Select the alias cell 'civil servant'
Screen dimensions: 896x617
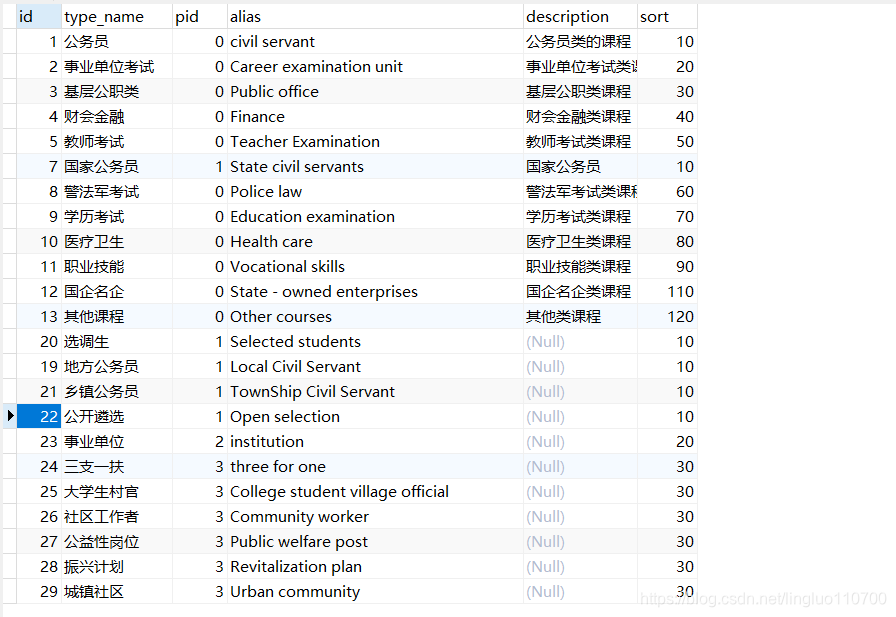coord(375,42)
